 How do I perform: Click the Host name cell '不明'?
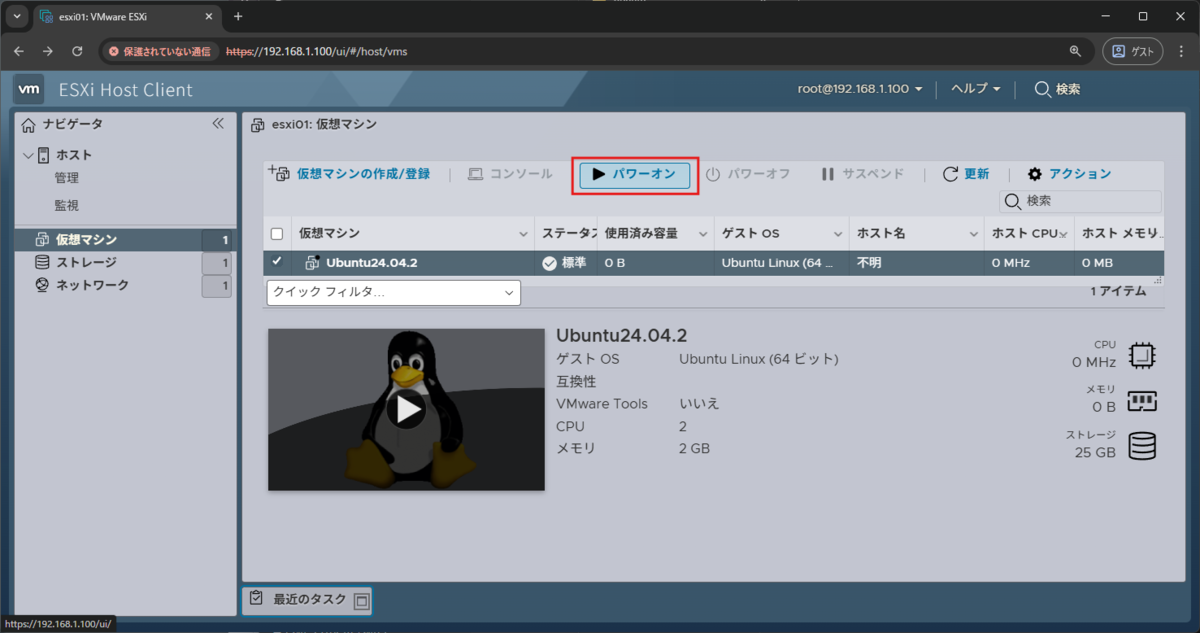pos(870,263)
